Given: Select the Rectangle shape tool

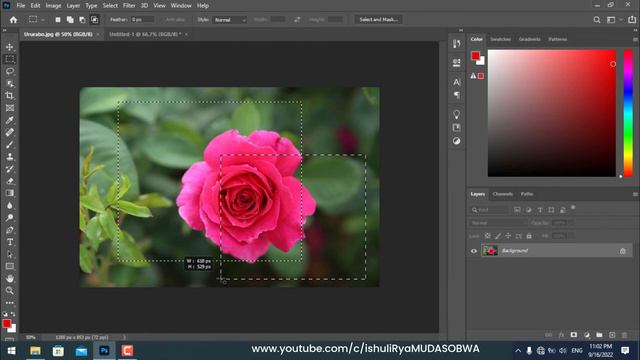Looking at the screenshot, I should [9, 267].
